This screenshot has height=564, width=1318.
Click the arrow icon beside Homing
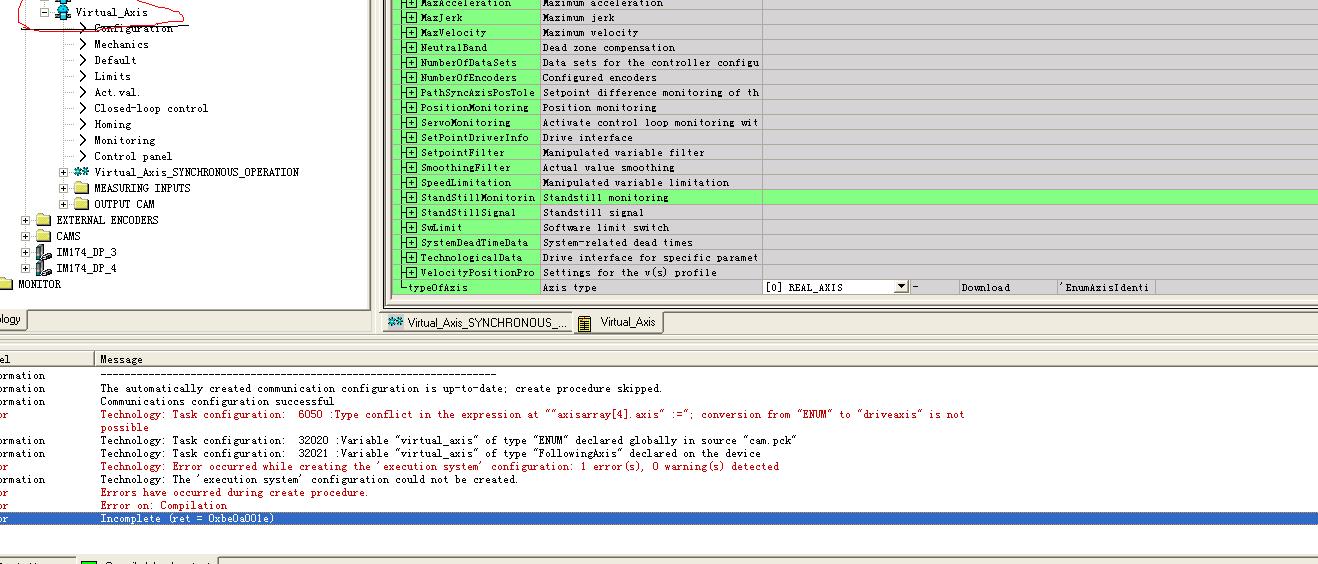point(83,124)
